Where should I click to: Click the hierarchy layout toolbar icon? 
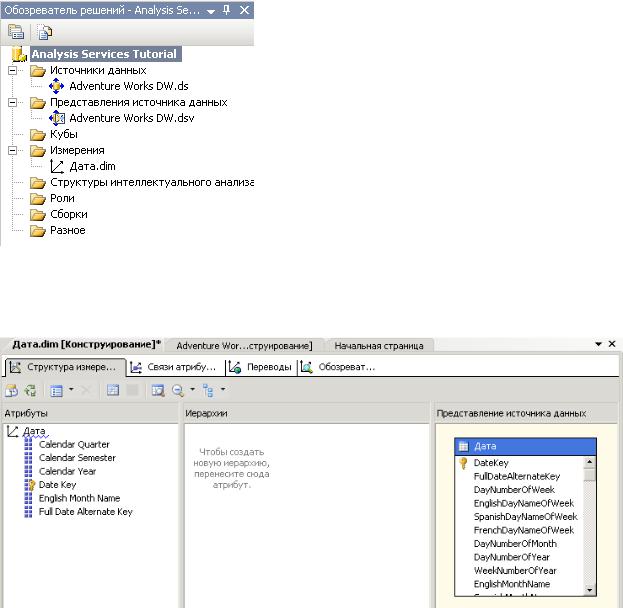coord(208,391)
